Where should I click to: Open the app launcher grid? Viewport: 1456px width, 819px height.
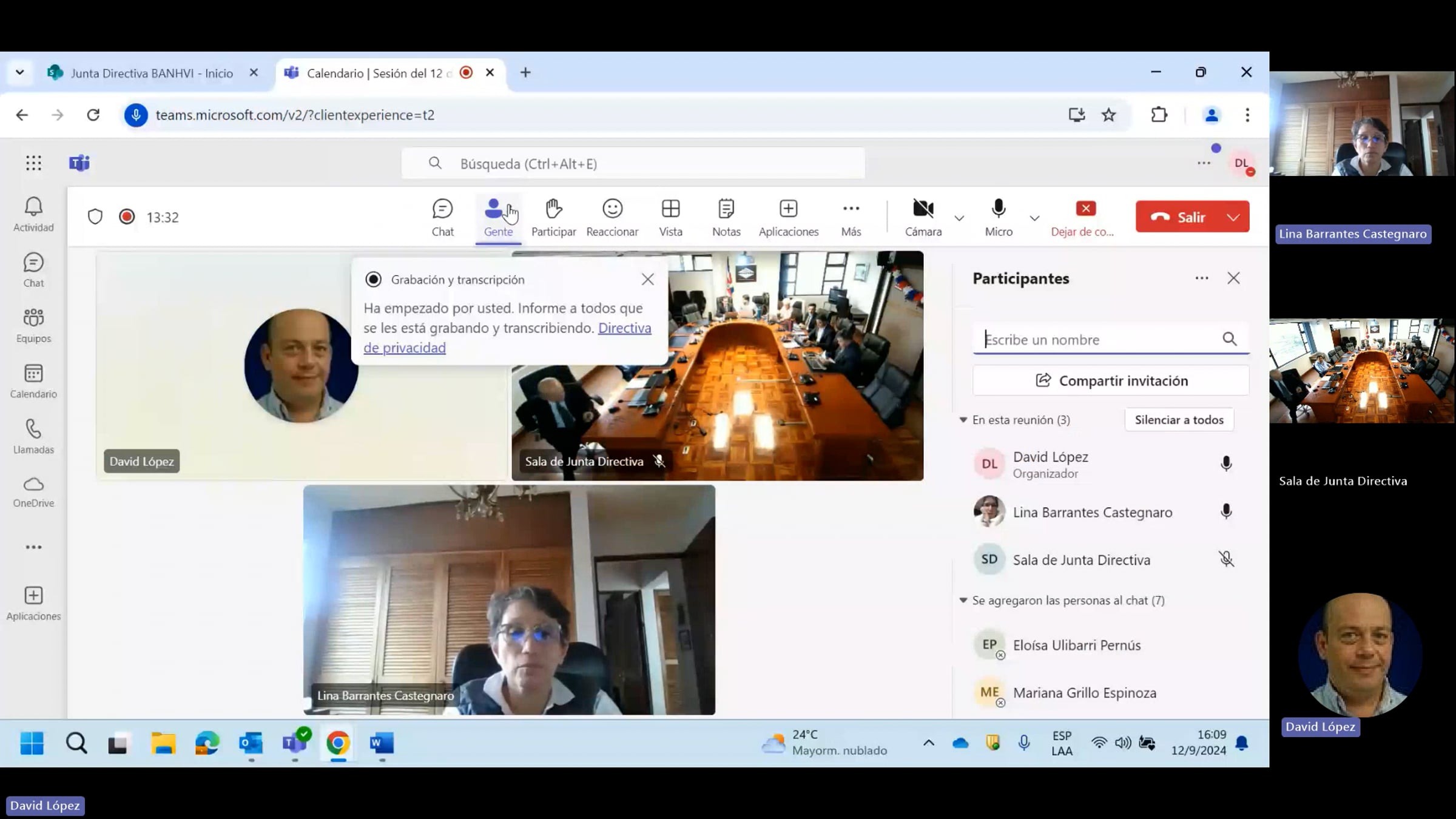tap(33, 163)
